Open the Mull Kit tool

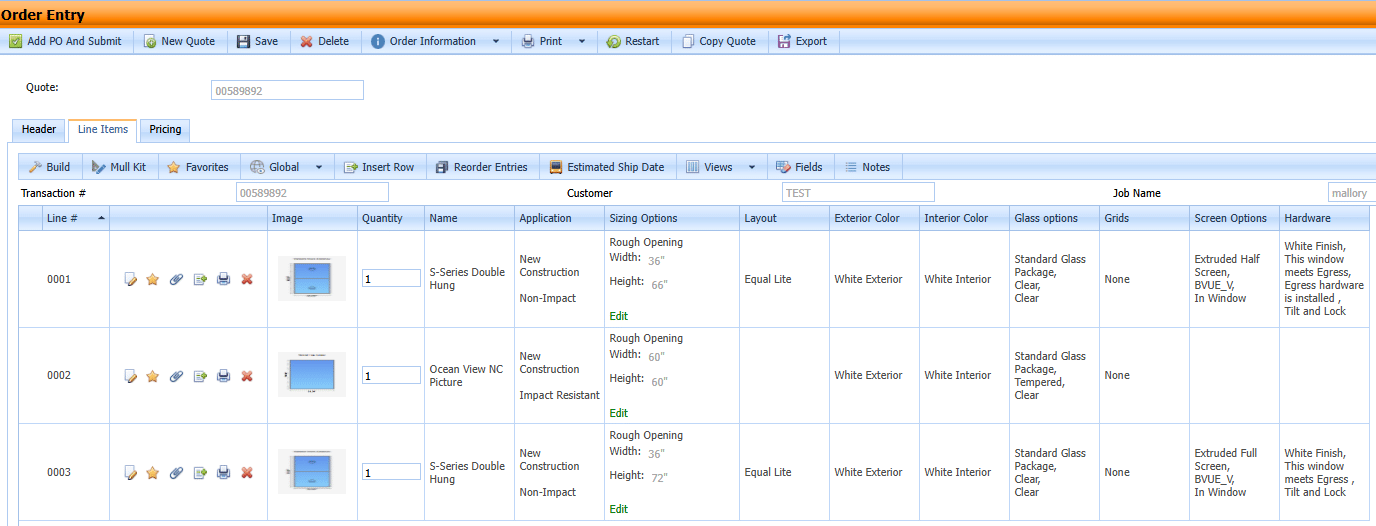click(x=119, y=167)
